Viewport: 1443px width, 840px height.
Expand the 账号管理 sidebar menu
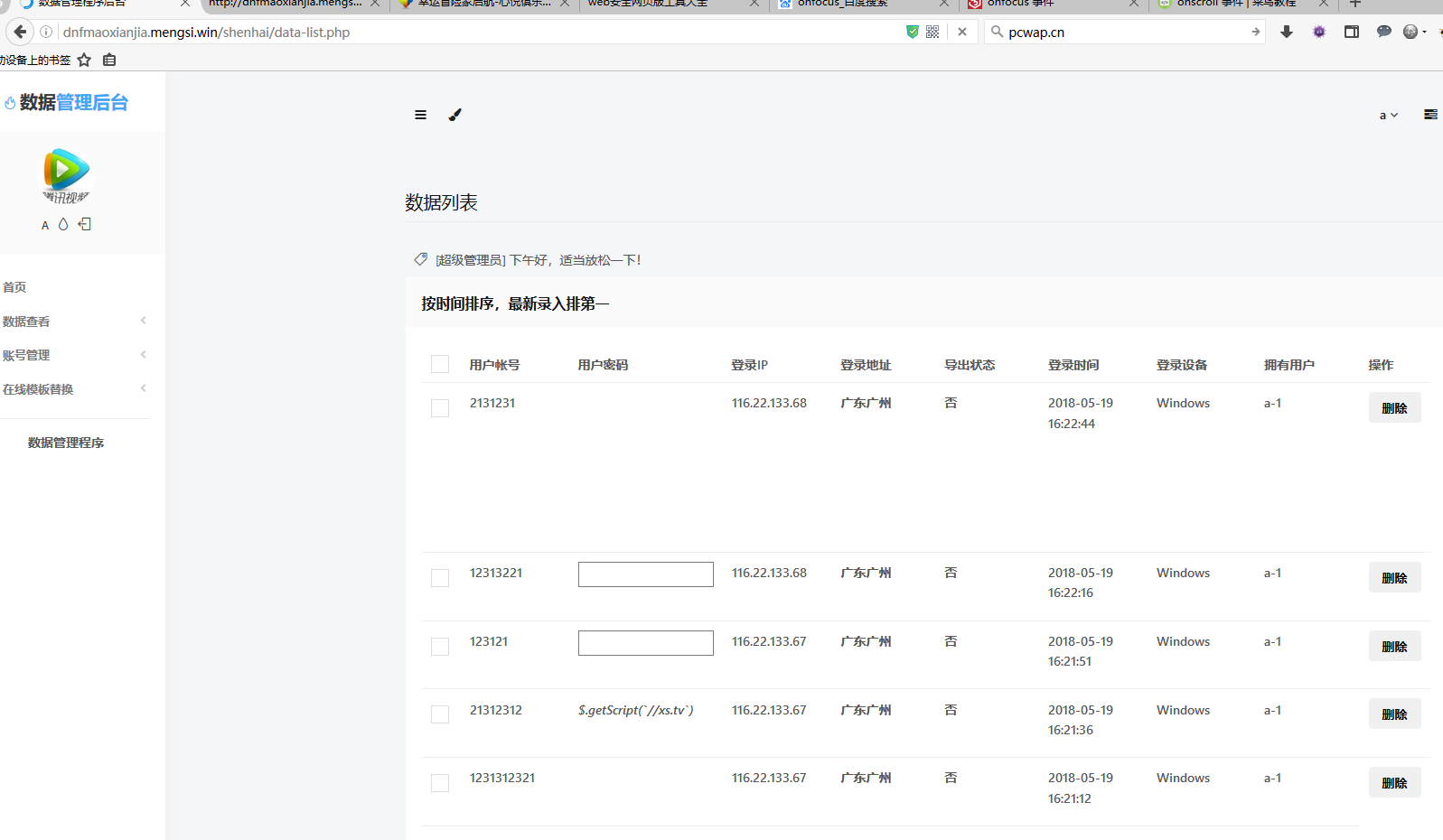(x=74, y=355)
